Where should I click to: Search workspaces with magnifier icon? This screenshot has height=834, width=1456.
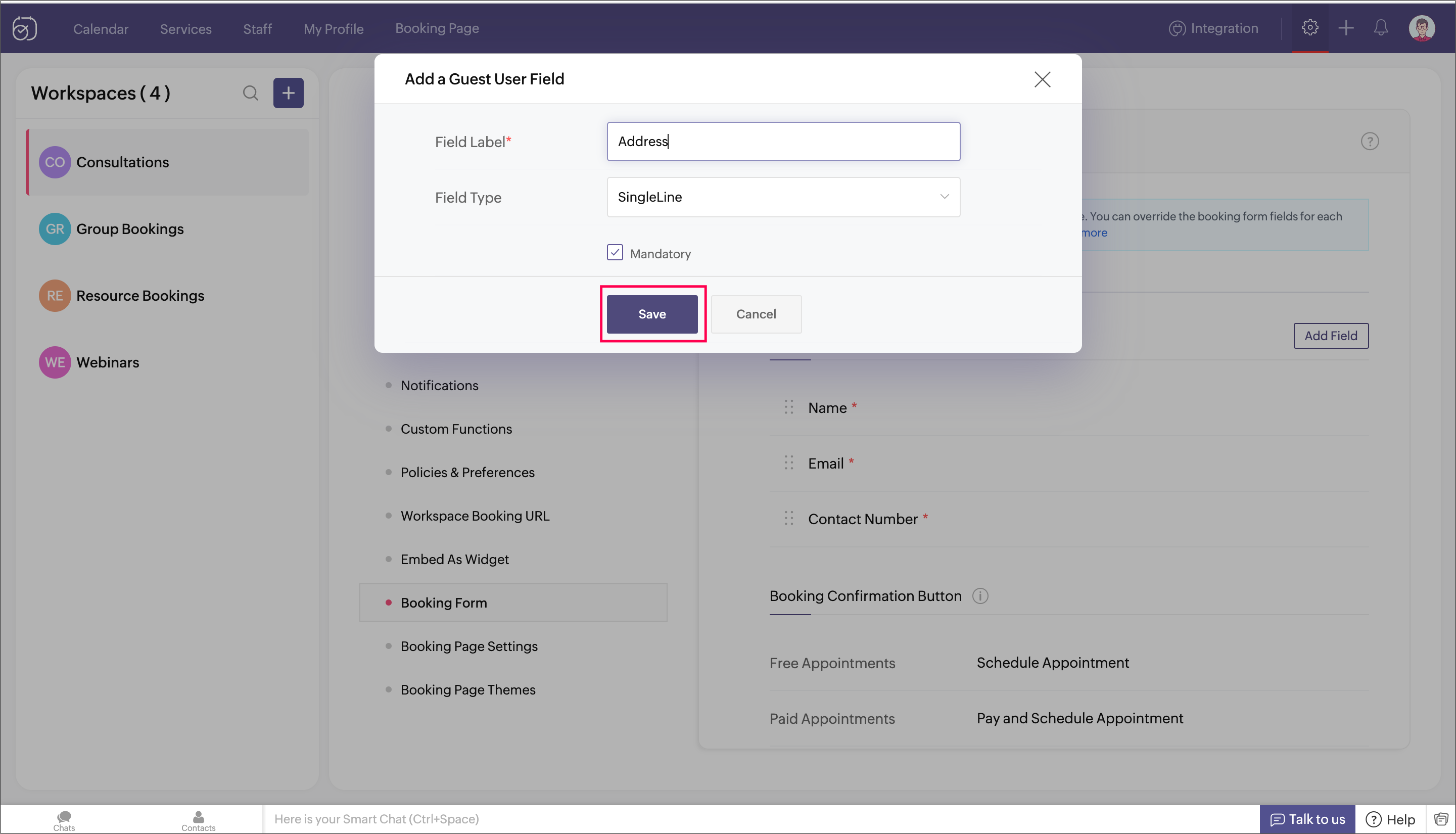tap(250, 93)
